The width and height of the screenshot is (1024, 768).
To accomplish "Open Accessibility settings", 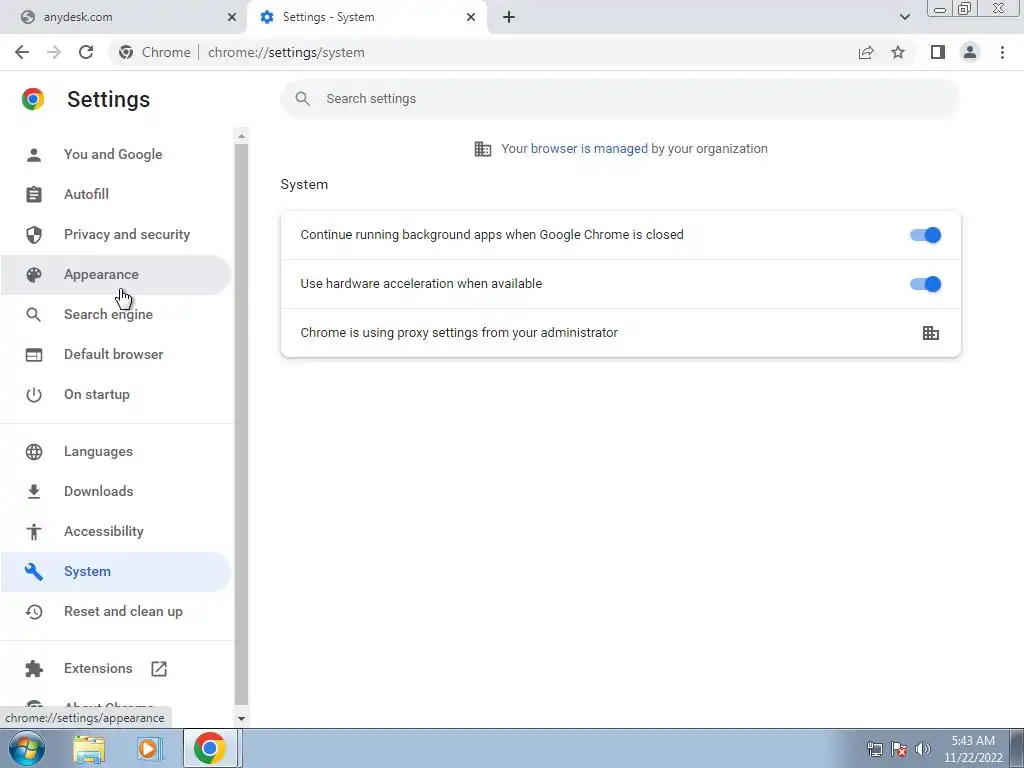I will [116, 531].
